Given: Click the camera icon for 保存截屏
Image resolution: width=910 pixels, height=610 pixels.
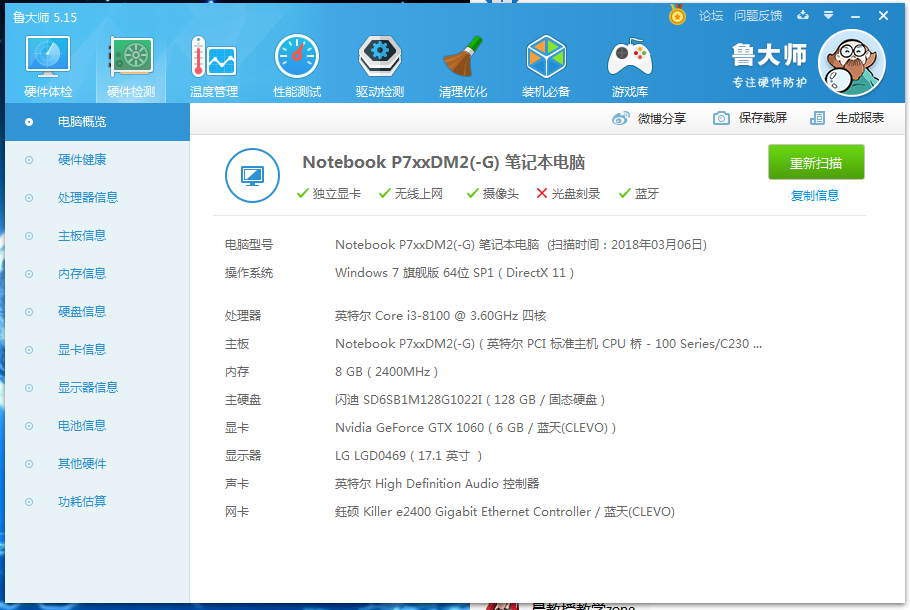Looking at the screenshot, I should [721, 118].
